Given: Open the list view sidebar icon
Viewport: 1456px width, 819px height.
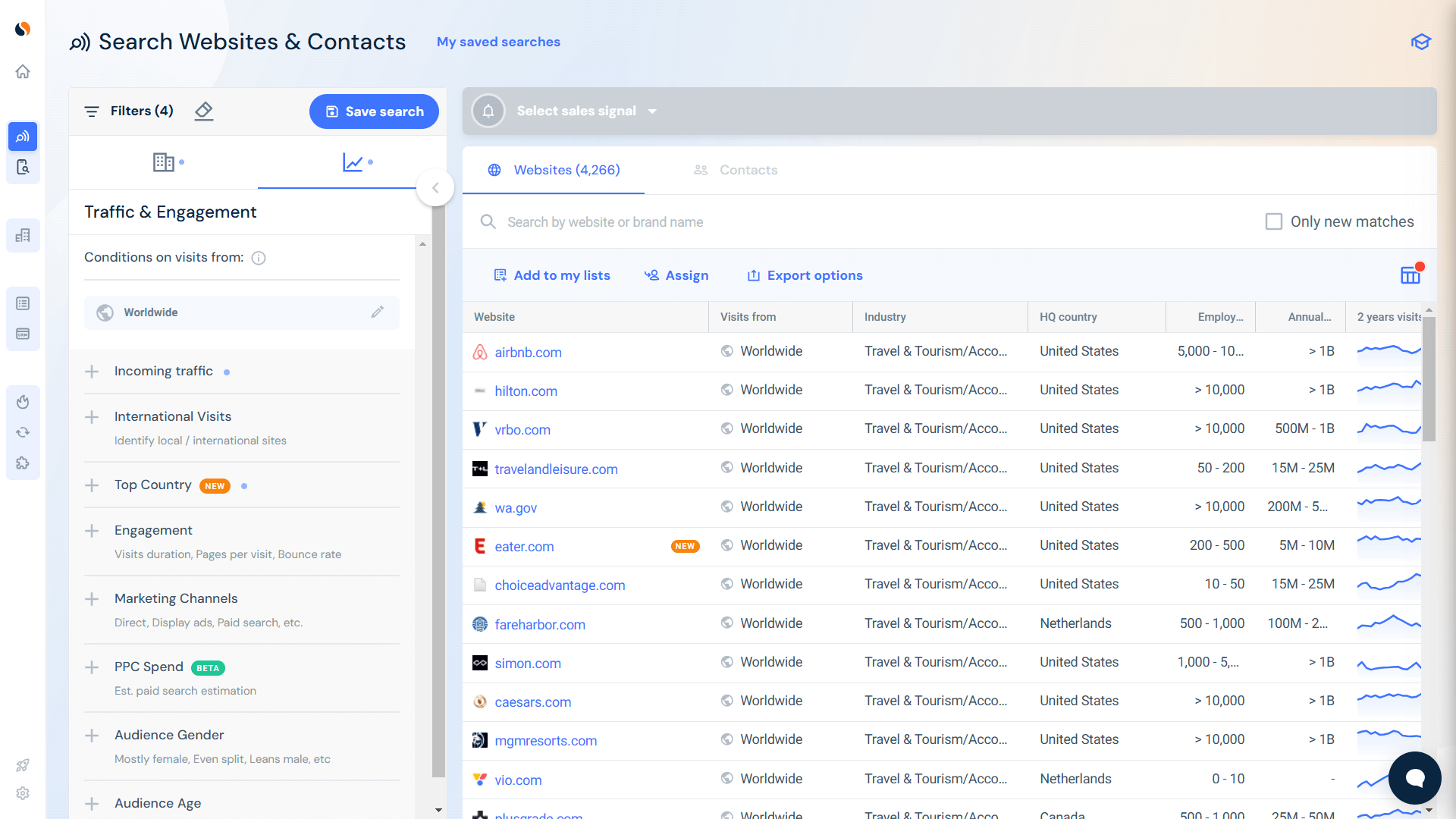Looking at the screenshot, I should [23, 303].
